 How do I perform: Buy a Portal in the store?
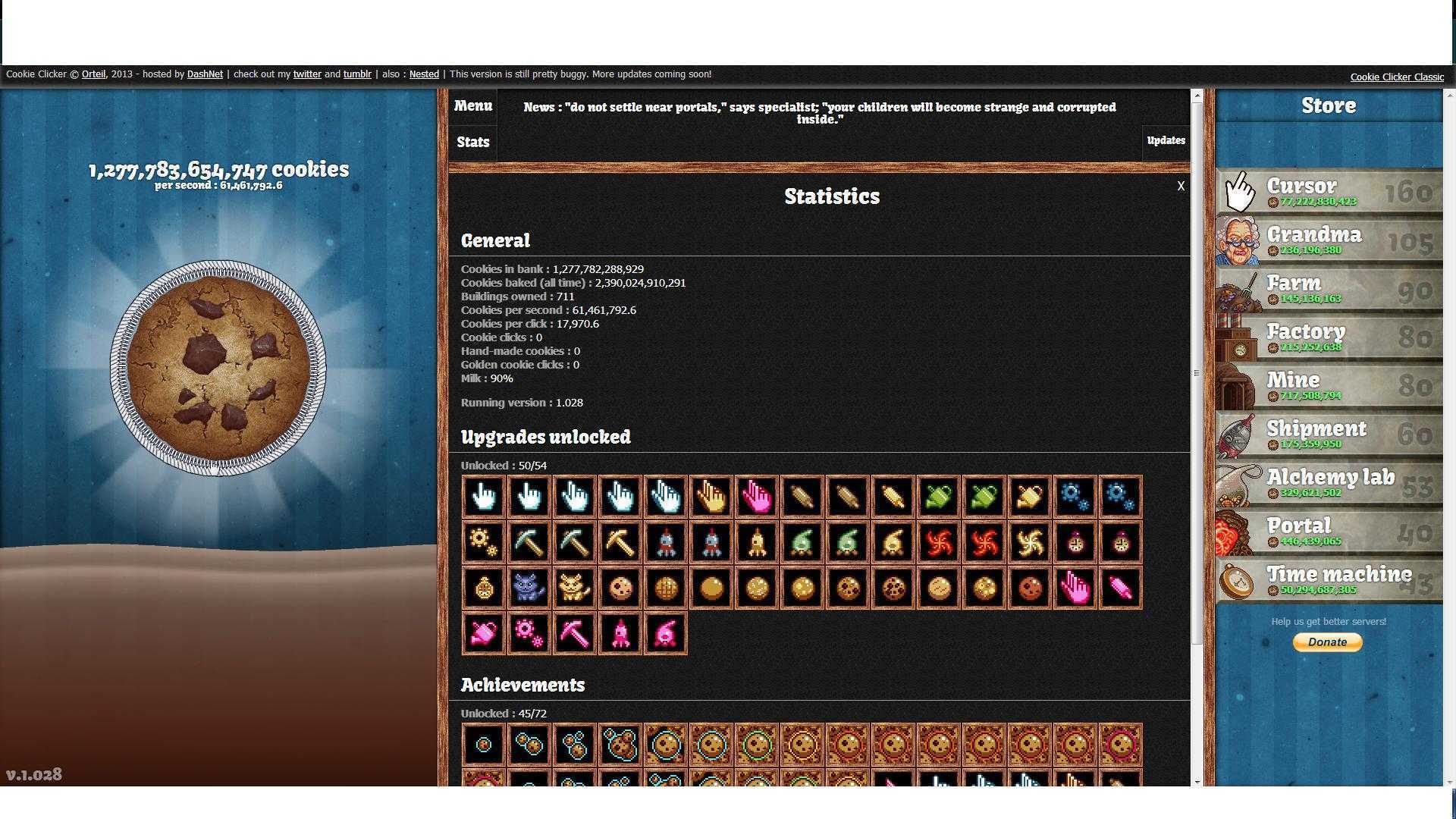tap(1329, 532)
